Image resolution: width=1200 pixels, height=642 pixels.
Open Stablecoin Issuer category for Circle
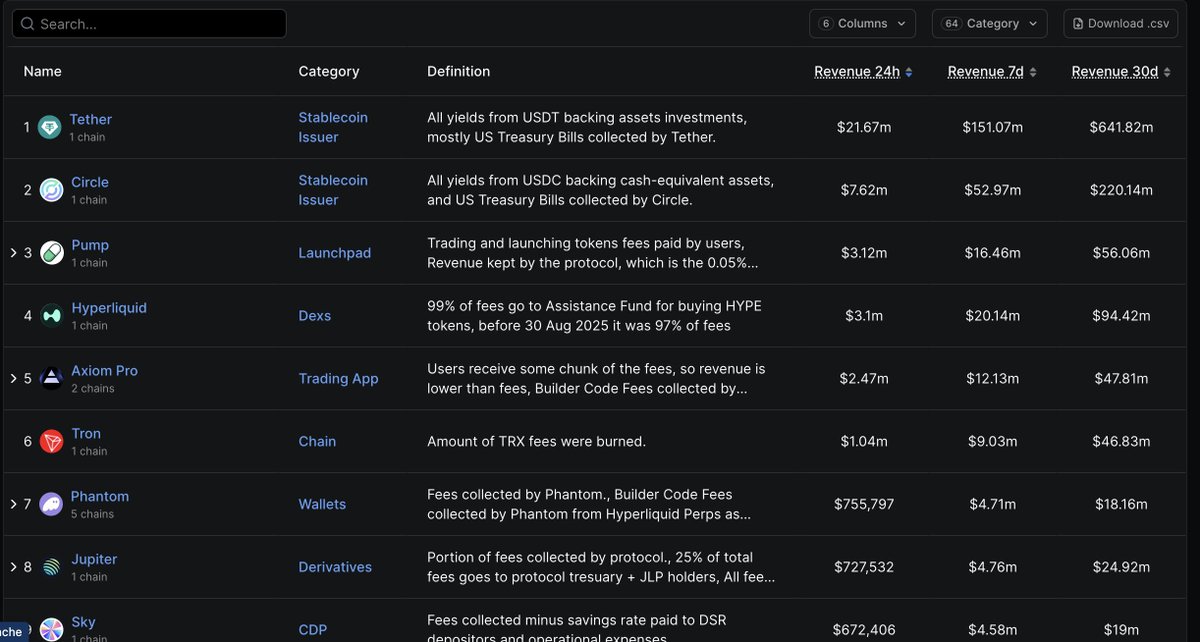click(333, 190)
